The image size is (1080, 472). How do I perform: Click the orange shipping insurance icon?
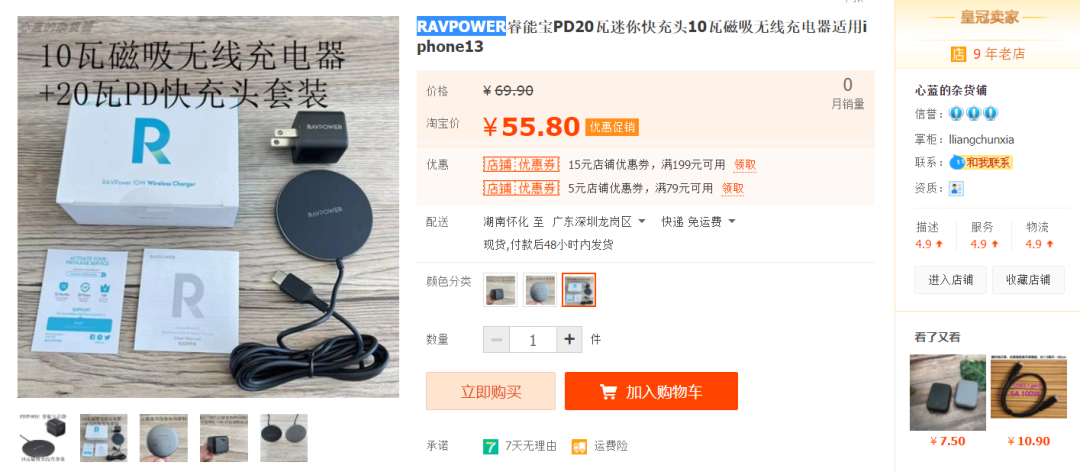(579, 447)
